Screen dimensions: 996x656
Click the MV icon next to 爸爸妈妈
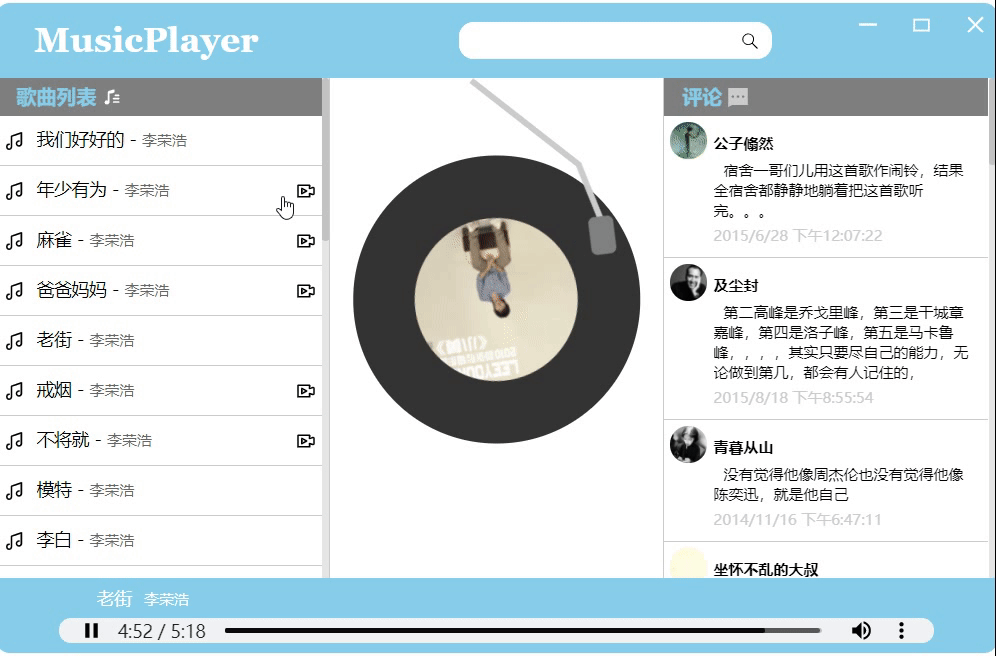pos(305,290)
